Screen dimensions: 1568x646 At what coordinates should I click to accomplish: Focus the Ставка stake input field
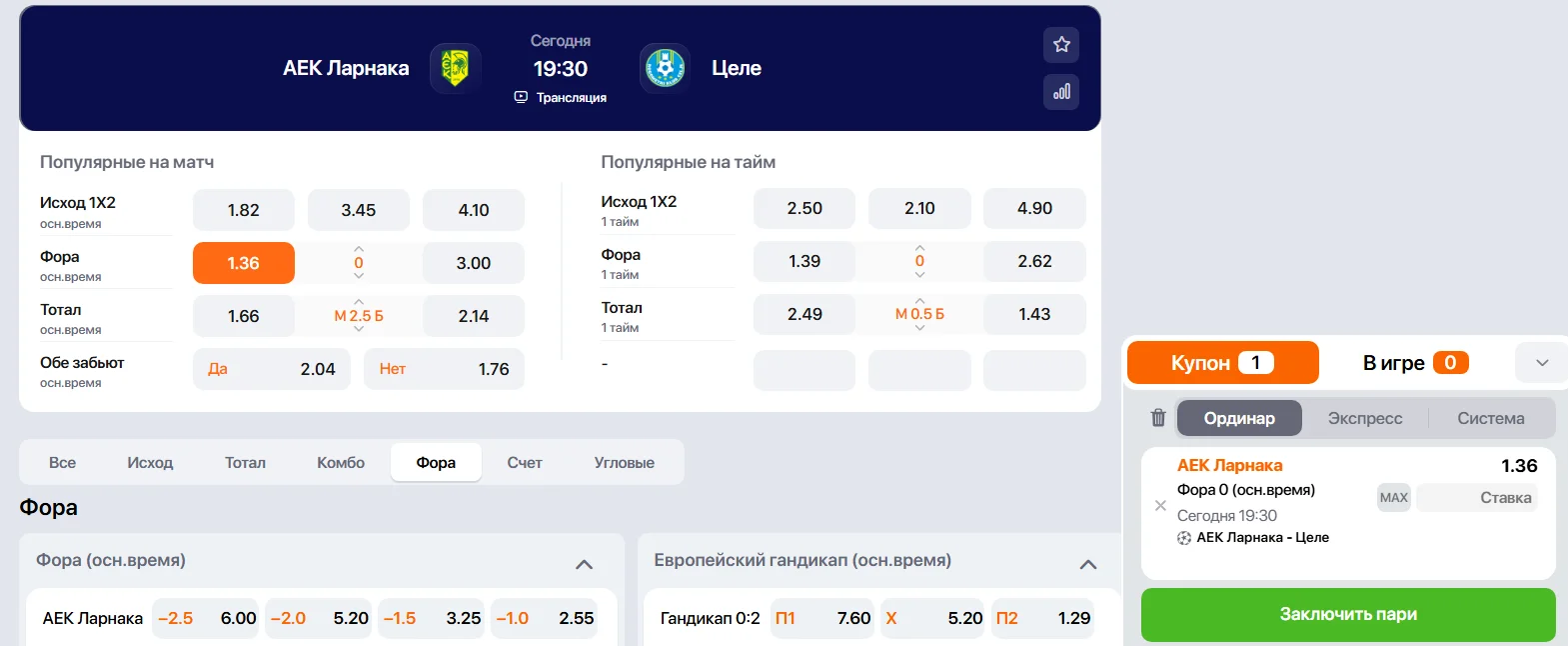[x=1477, y=498]
